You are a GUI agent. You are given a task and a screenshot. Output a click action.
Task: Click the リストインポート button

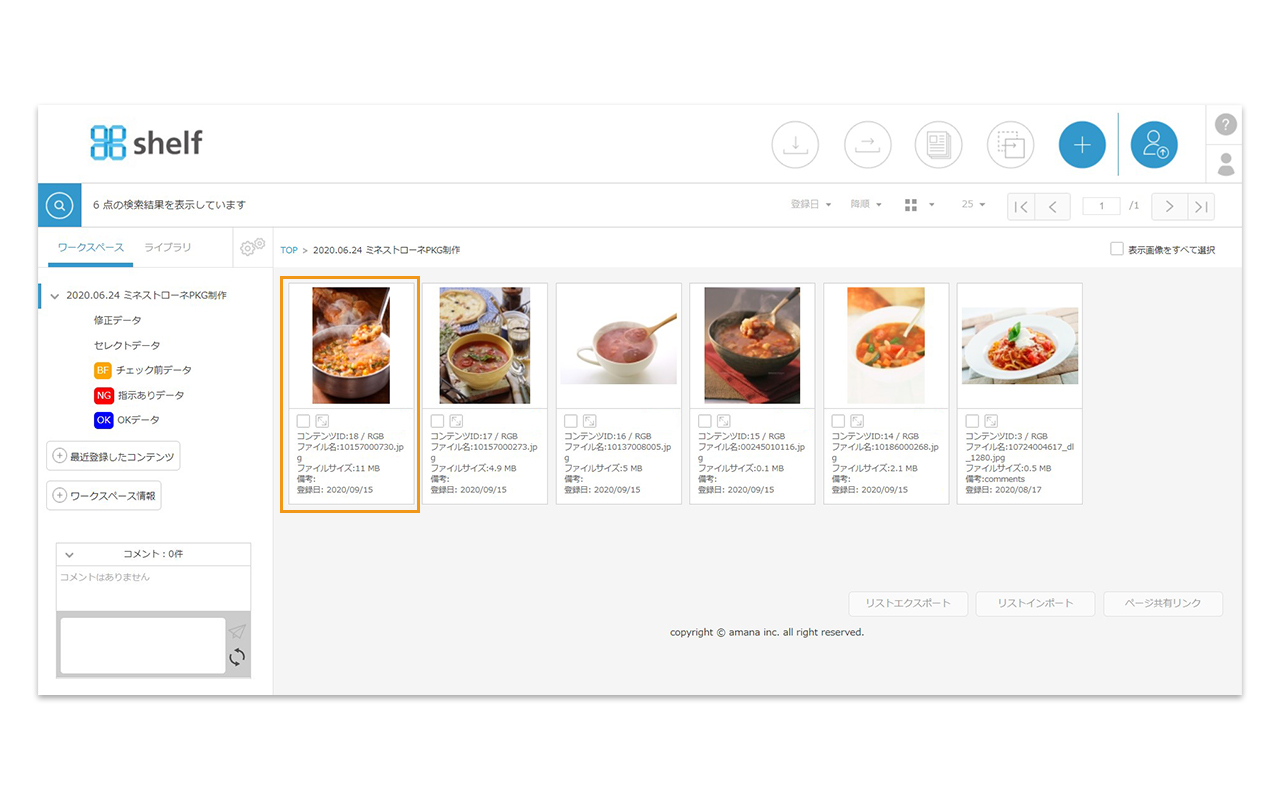[1036, 603]
